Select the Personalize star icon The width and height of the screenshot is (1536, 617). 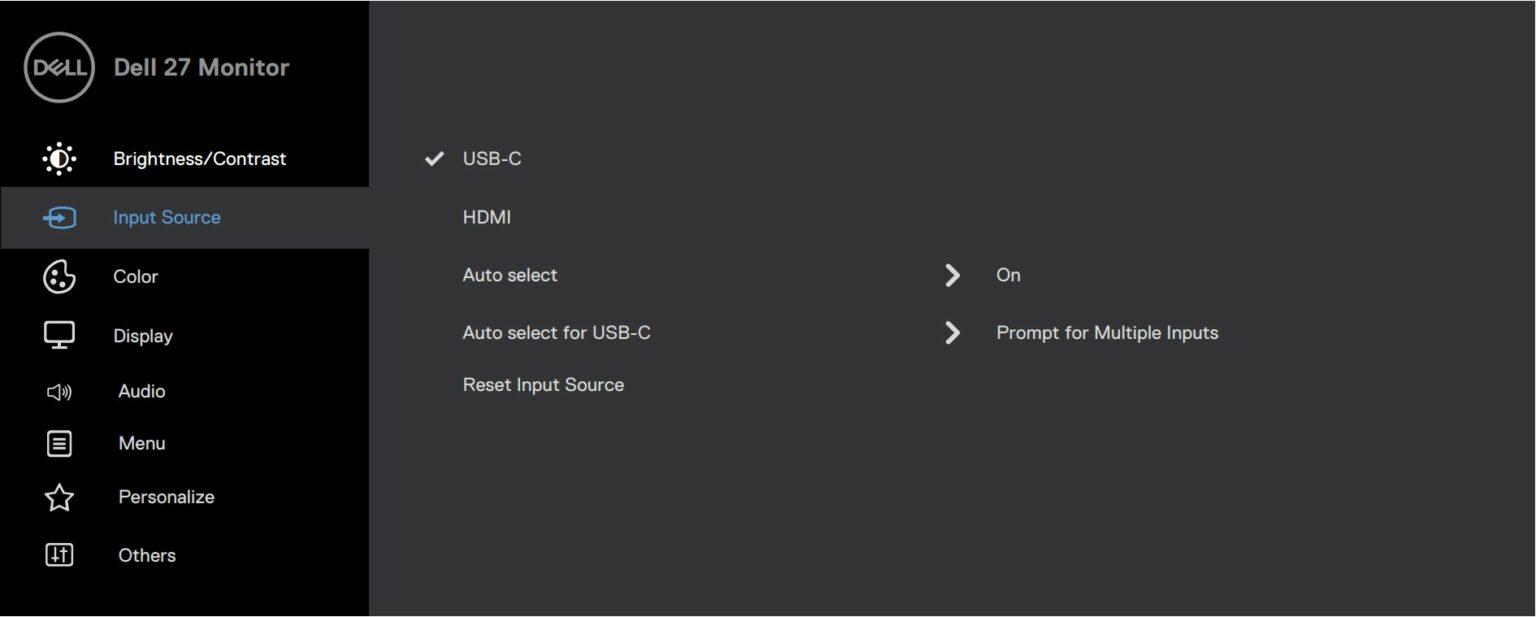[x=59, y=497]
